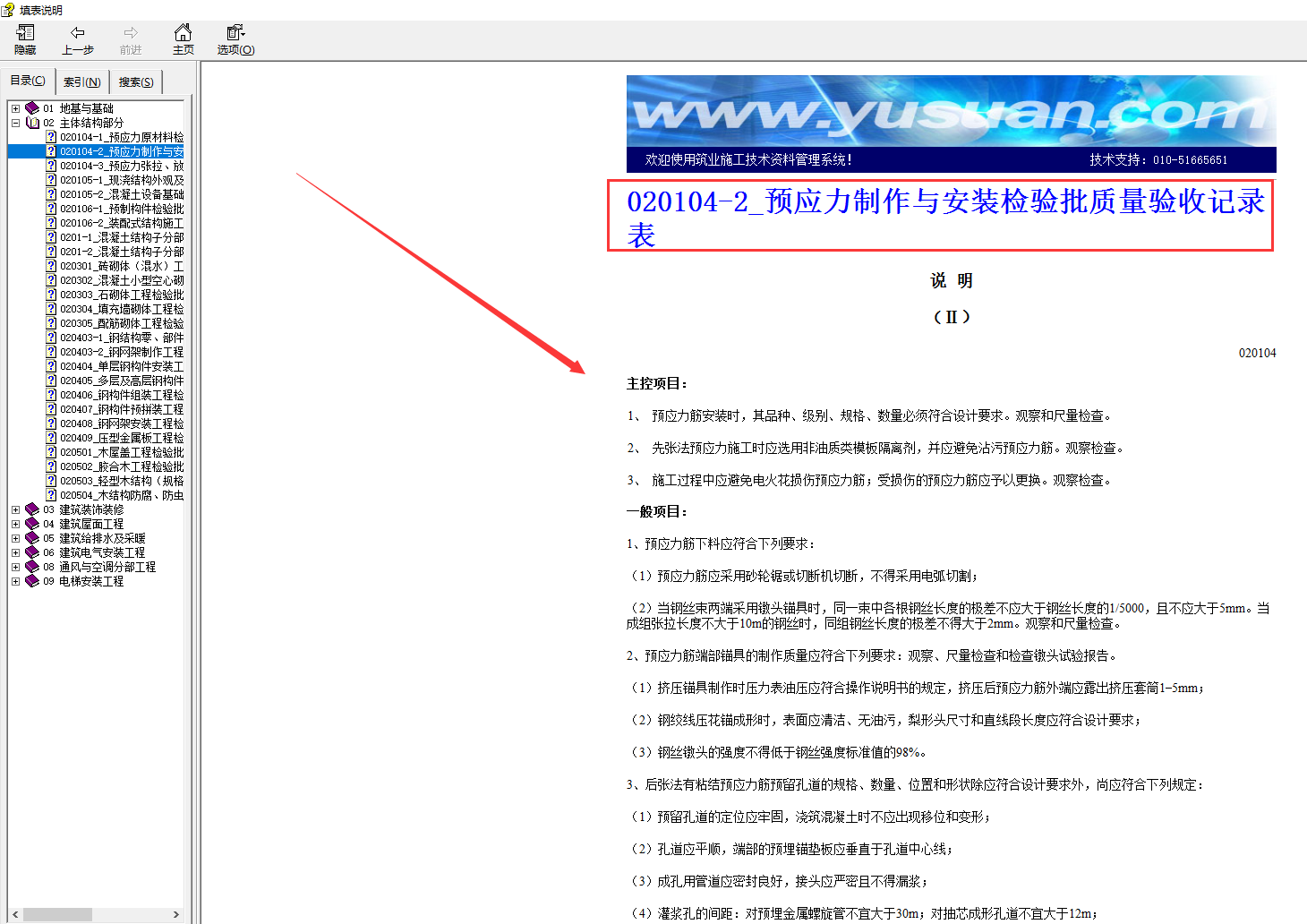Open topic 020404_单层钢构件安装工
Viewport: 1307px width, 924px height.
pyautogui.click(x=122, y=366)
